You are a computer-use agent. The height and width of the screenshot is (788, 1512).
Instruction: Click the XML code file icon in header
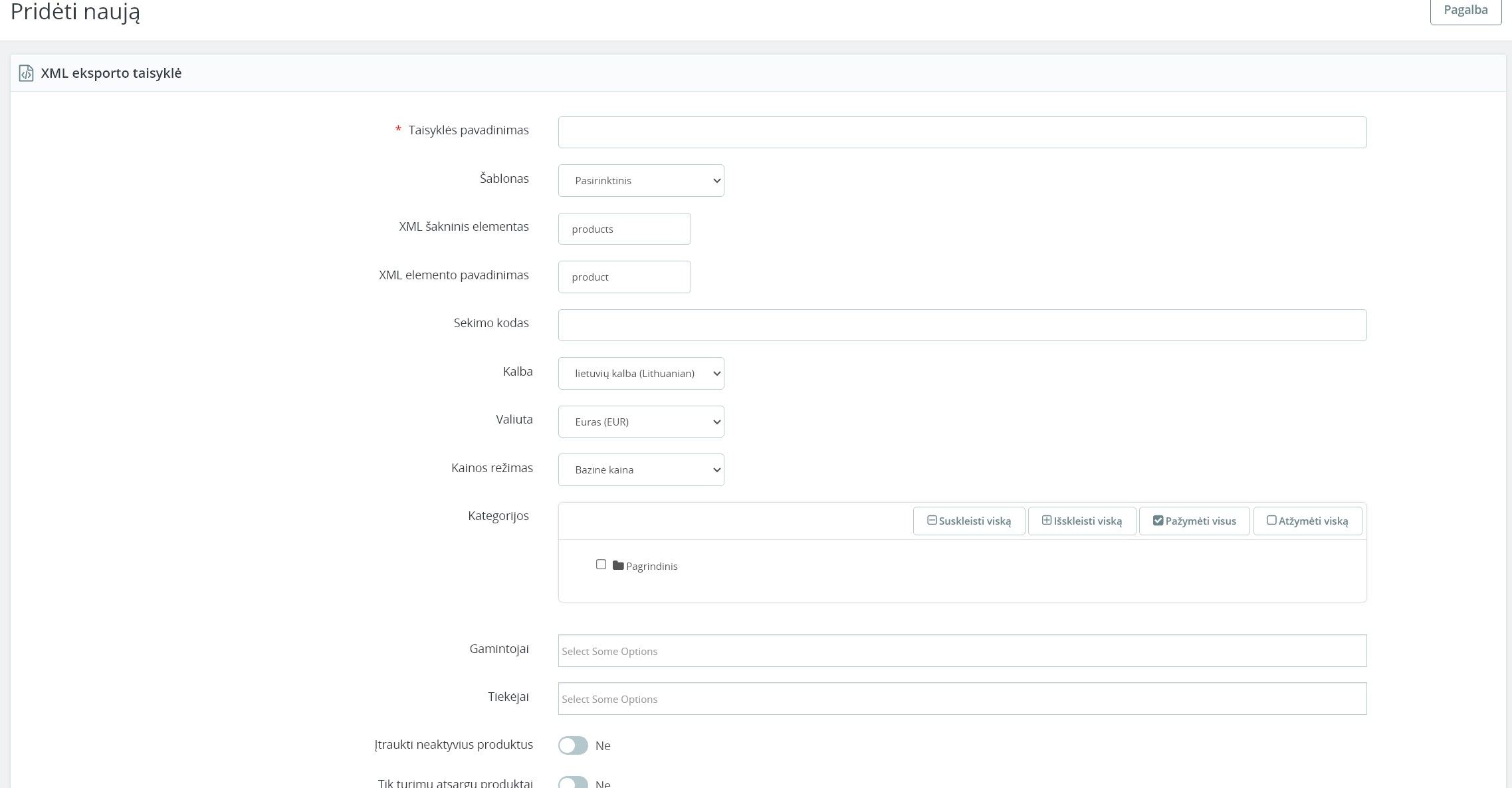pos(26,73)
